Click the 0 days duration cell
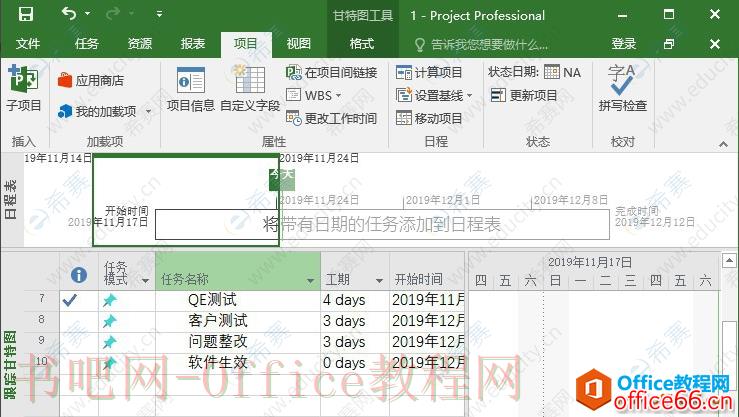 (x=355, y=363)
